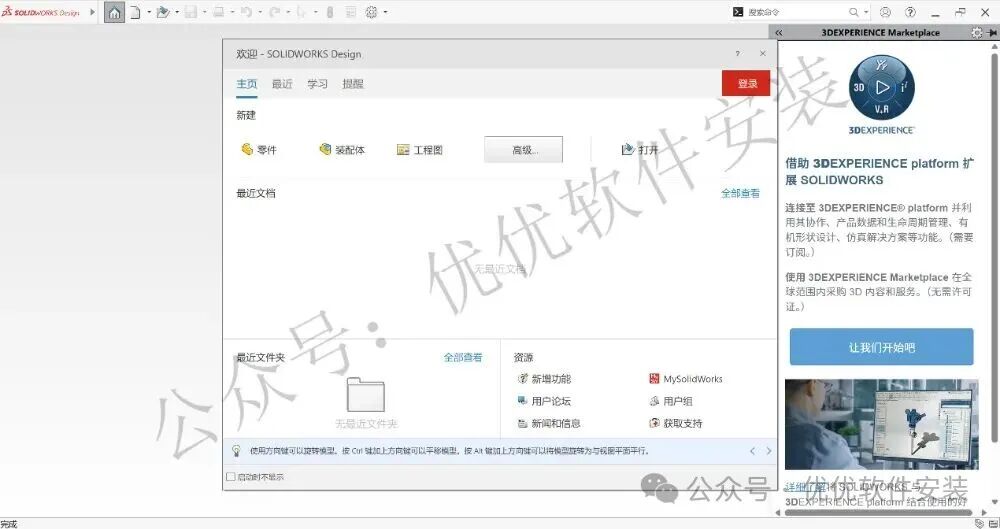Screen dimensions: 1000x529
Task: Click the empty recent folder icon
Action: (x=365, y=394)
